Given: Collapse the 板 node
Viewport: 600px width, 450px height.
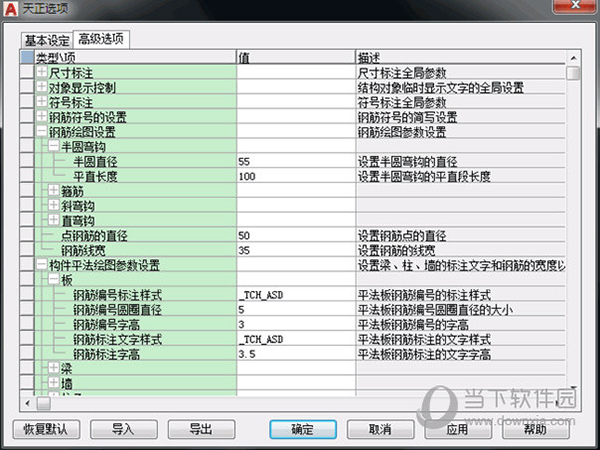Looking at the screenshot, I should 54,279.
